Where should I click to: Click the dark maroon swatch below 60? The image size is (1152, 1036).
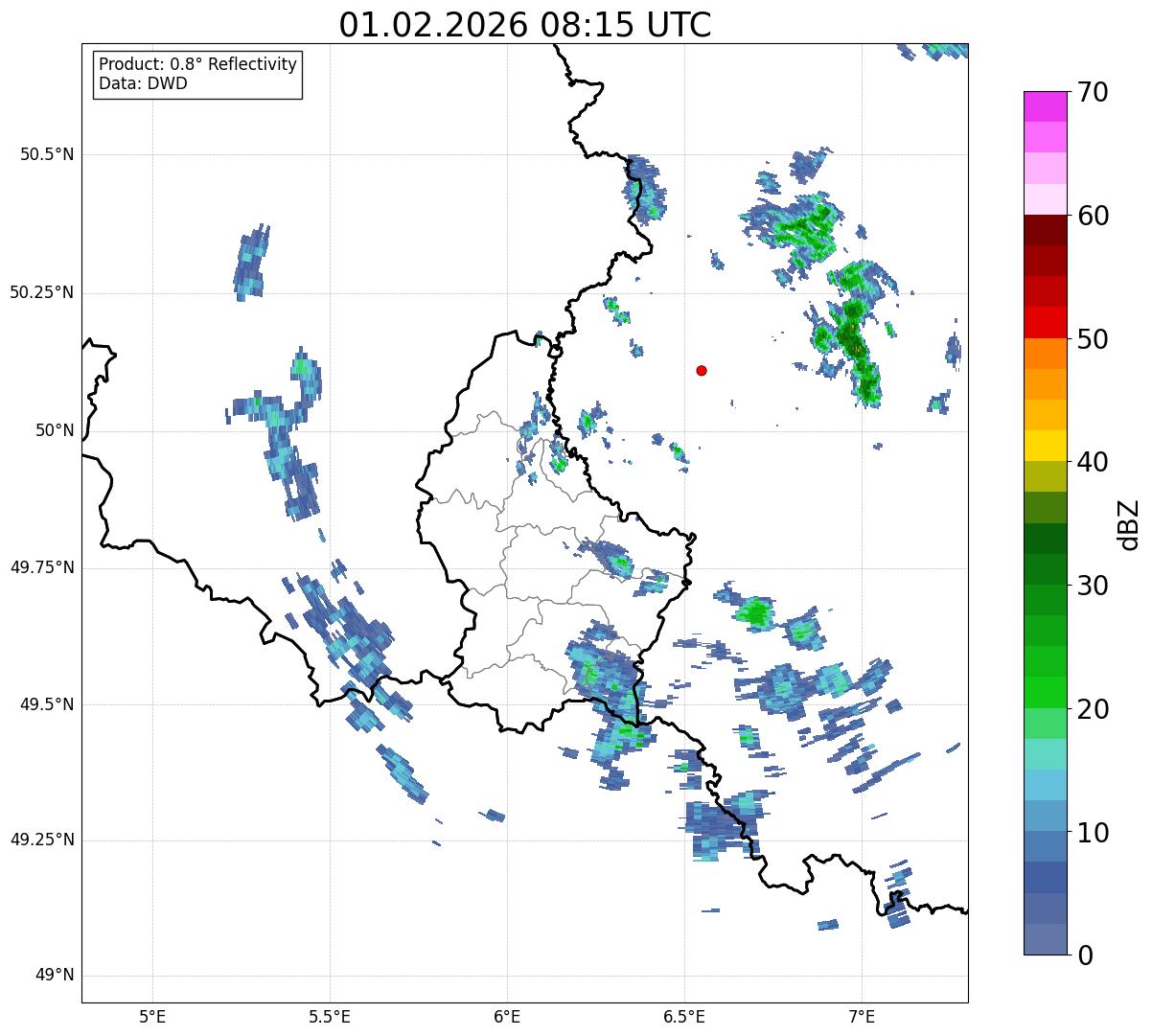point(1045,231)
